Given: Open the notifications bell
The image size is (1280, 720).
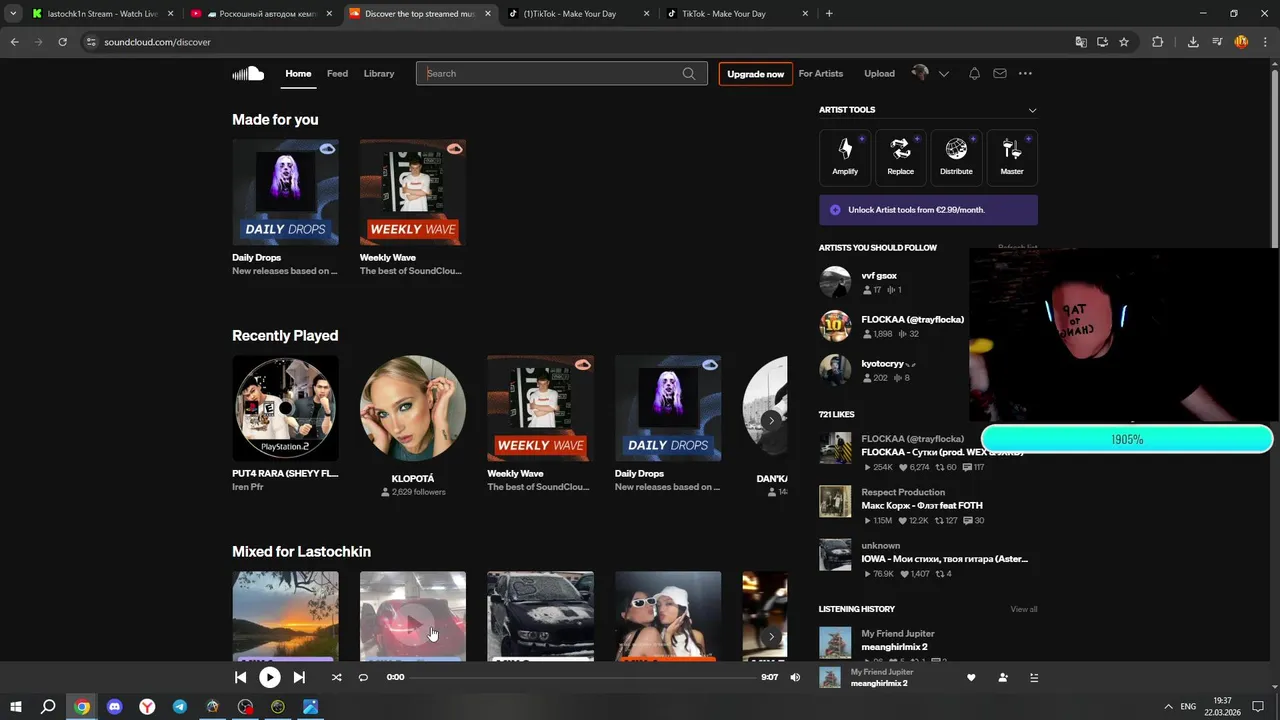Looking at the screenshot, I should coord(974,73).
